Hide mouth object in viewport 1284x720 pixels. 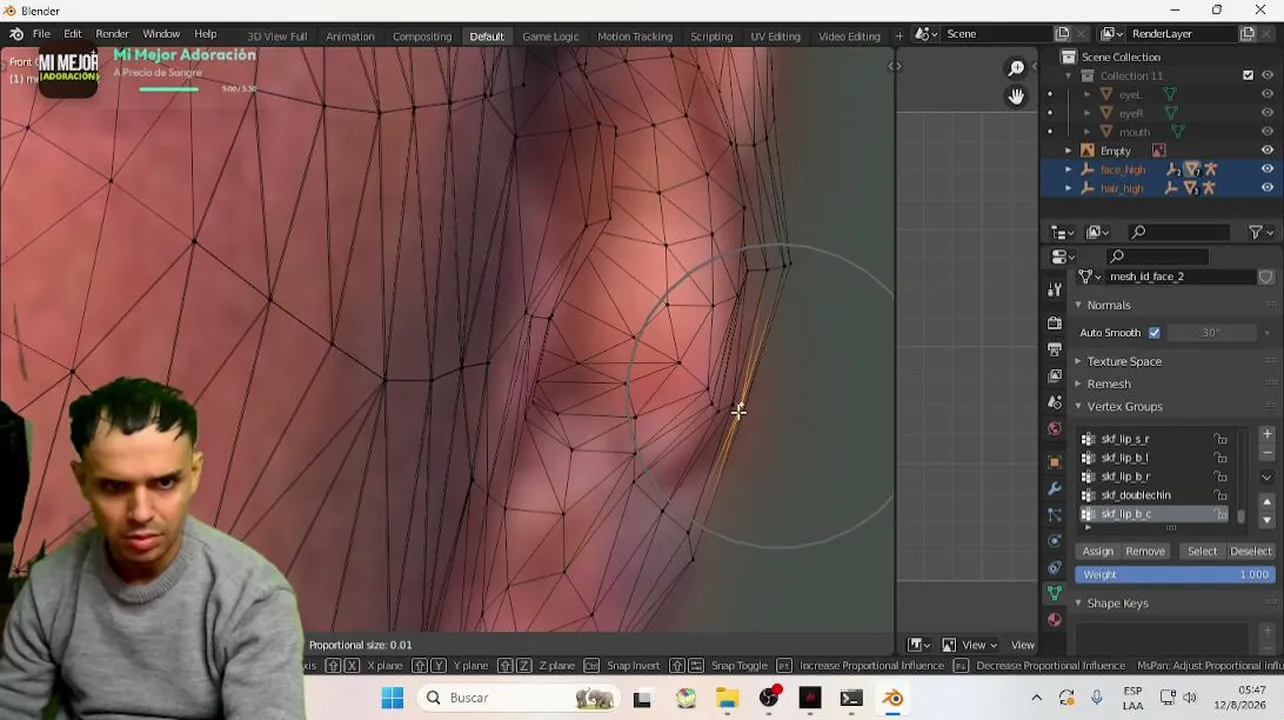point(1267,132)
